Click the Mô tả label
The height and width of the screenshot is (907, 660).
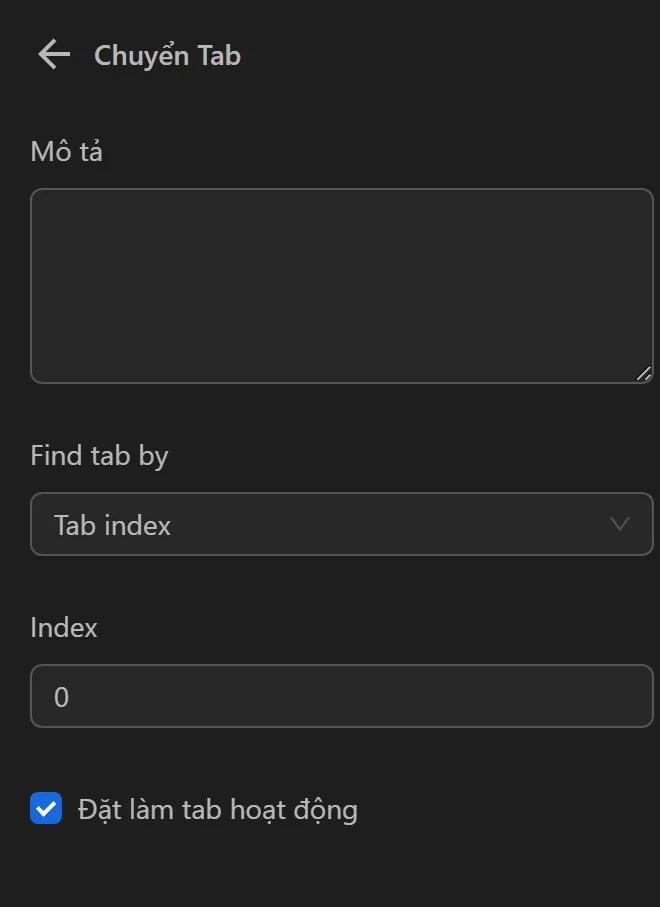click(66, 151)
